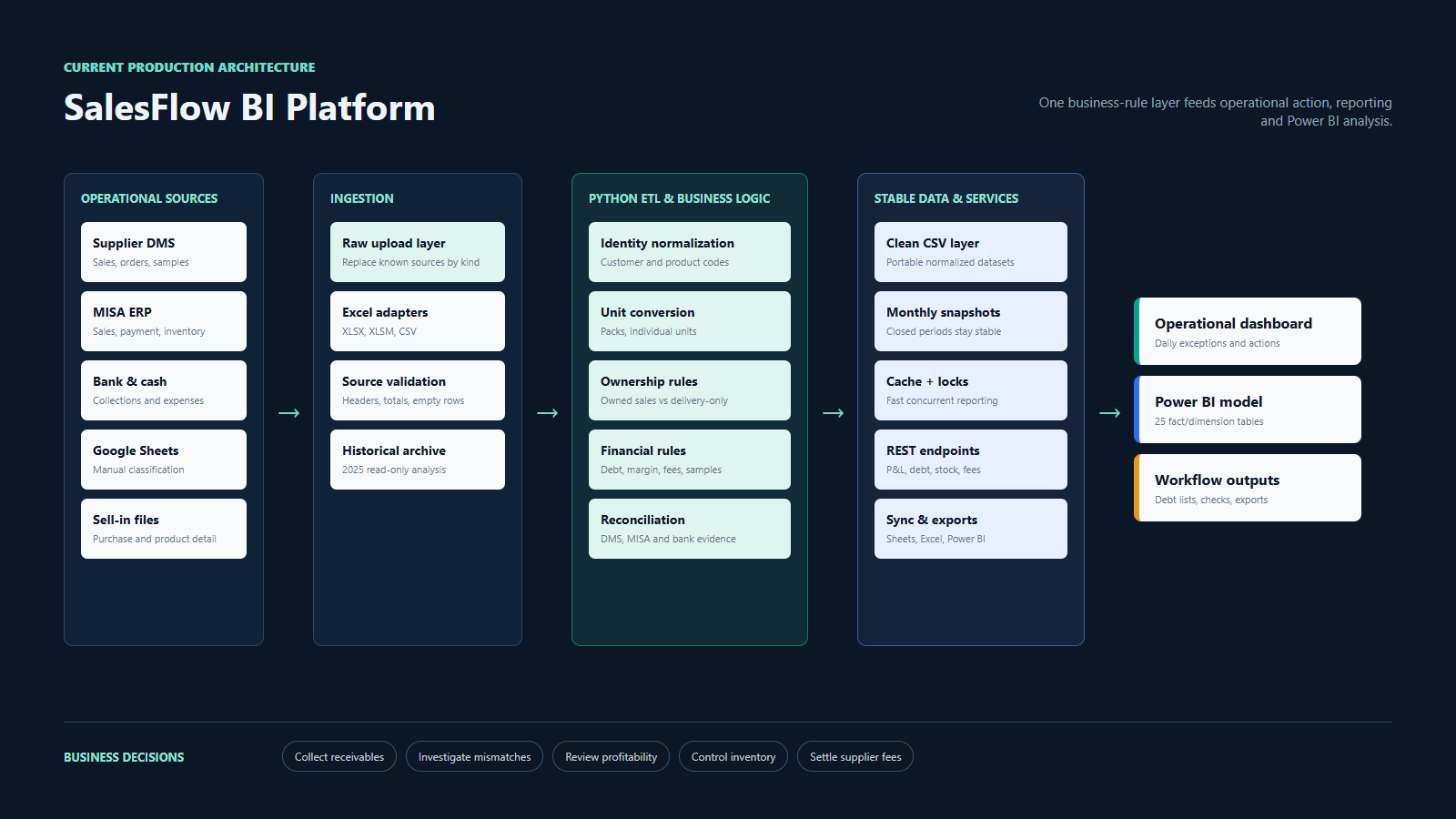The image size is (1456, 819).
Task: Click the Settle supplier fees pill
Action: click(855, 756)
